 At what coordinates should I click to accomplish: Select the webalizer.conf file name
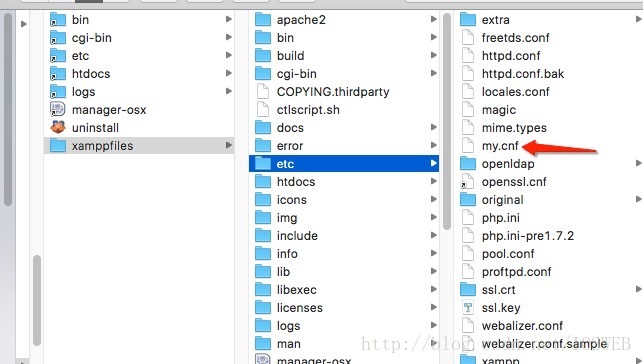(x=522, y=326)
